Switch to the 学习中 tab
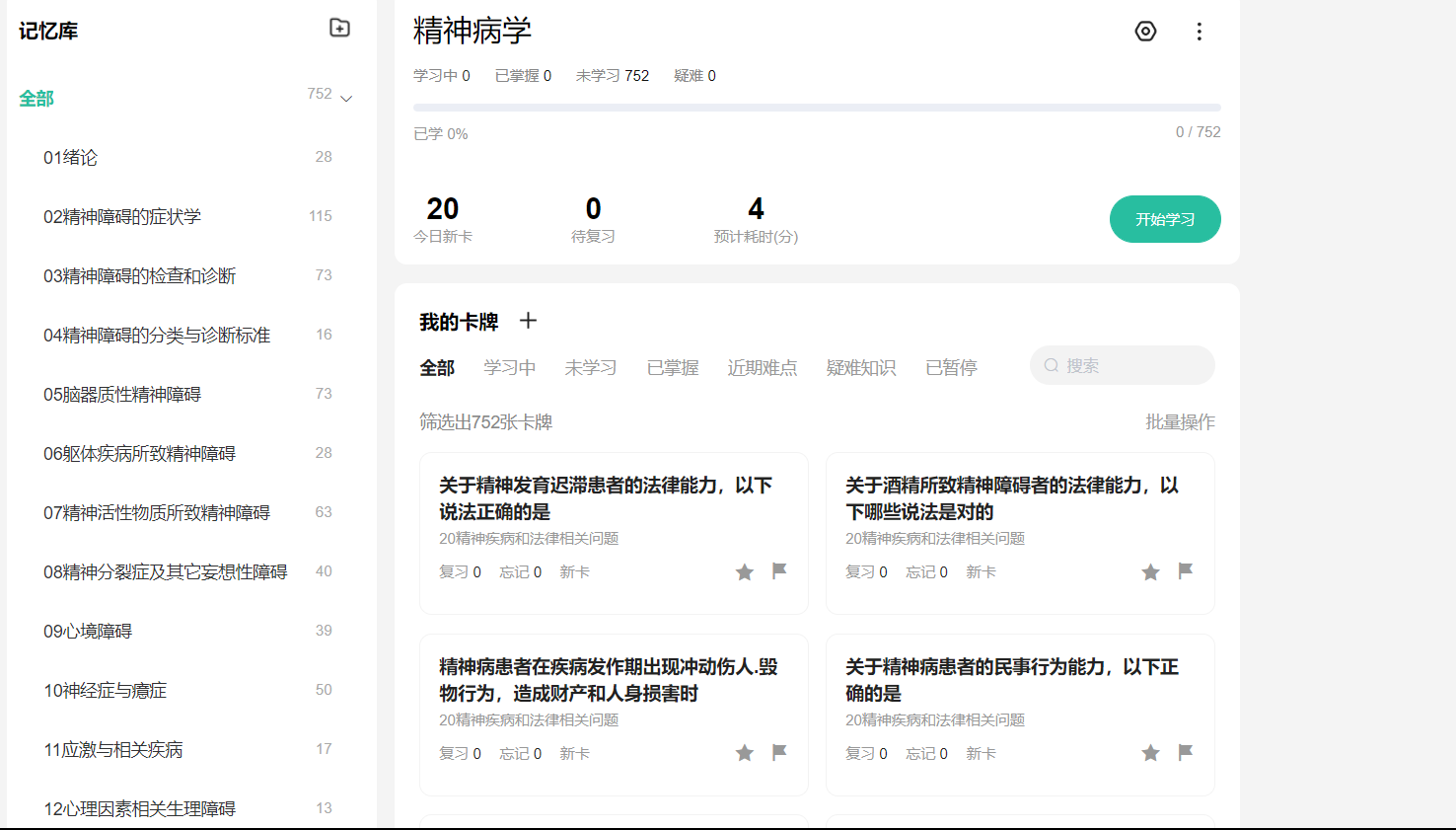This screenshot has width=1456, height=830. 510,368
